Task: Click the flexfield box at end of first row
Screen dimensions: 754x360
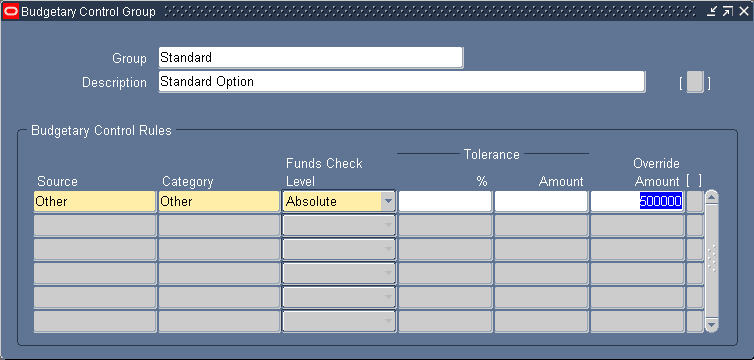Action: click(694, 201)
